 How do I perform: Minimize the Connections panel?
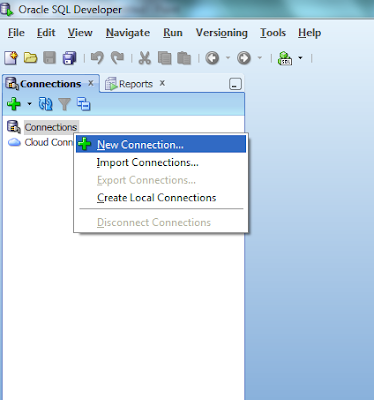pos(235,84)
